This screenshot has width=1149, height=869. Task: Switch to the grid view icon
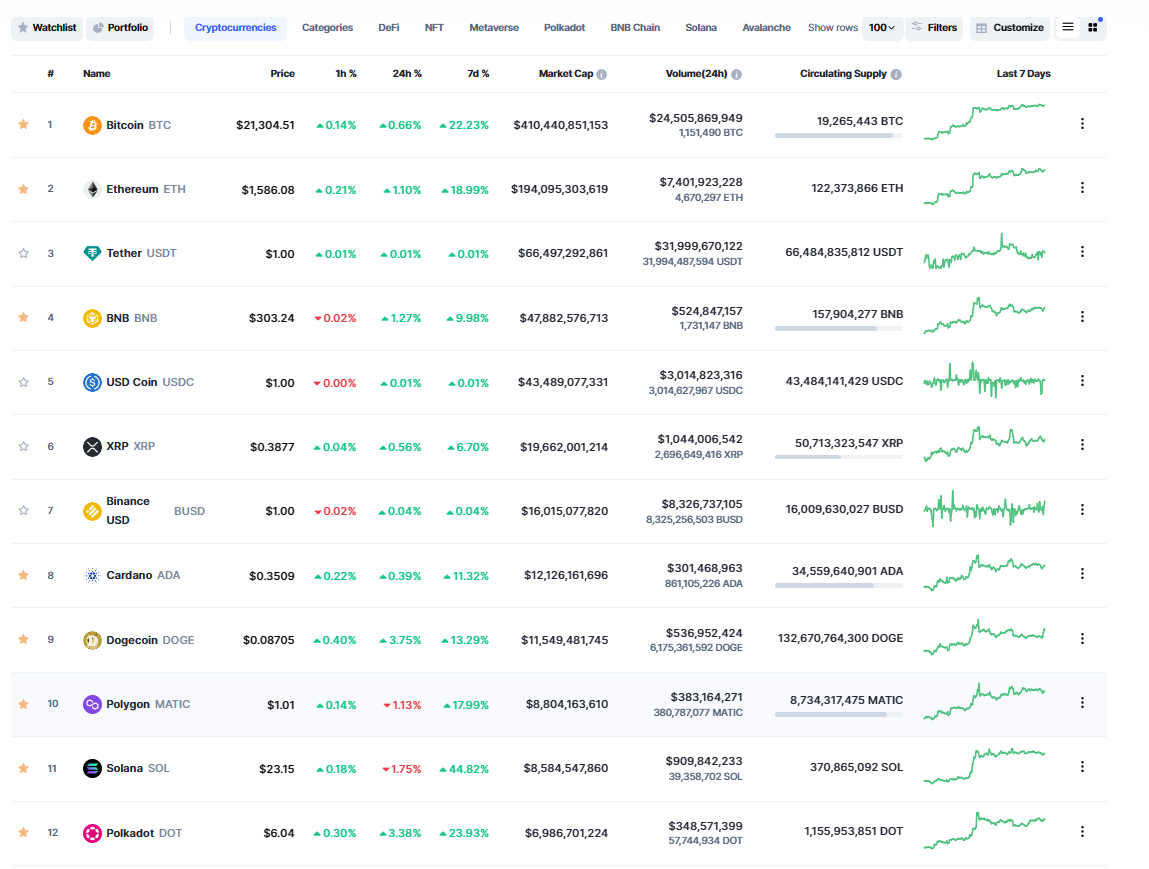(1093, 27)
